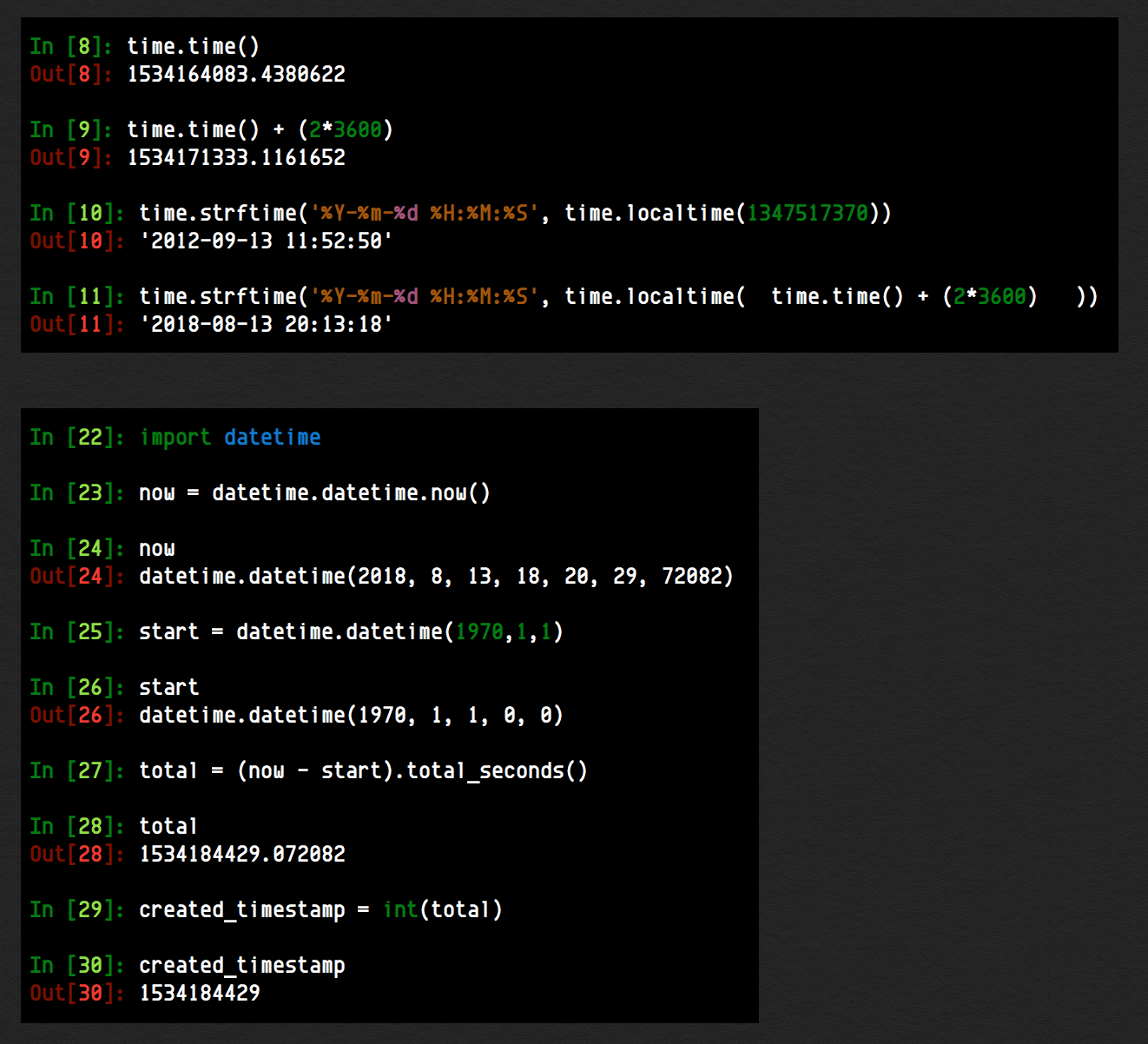
Task: Click the green 1970 in In [25]
Action: (479, 631)
